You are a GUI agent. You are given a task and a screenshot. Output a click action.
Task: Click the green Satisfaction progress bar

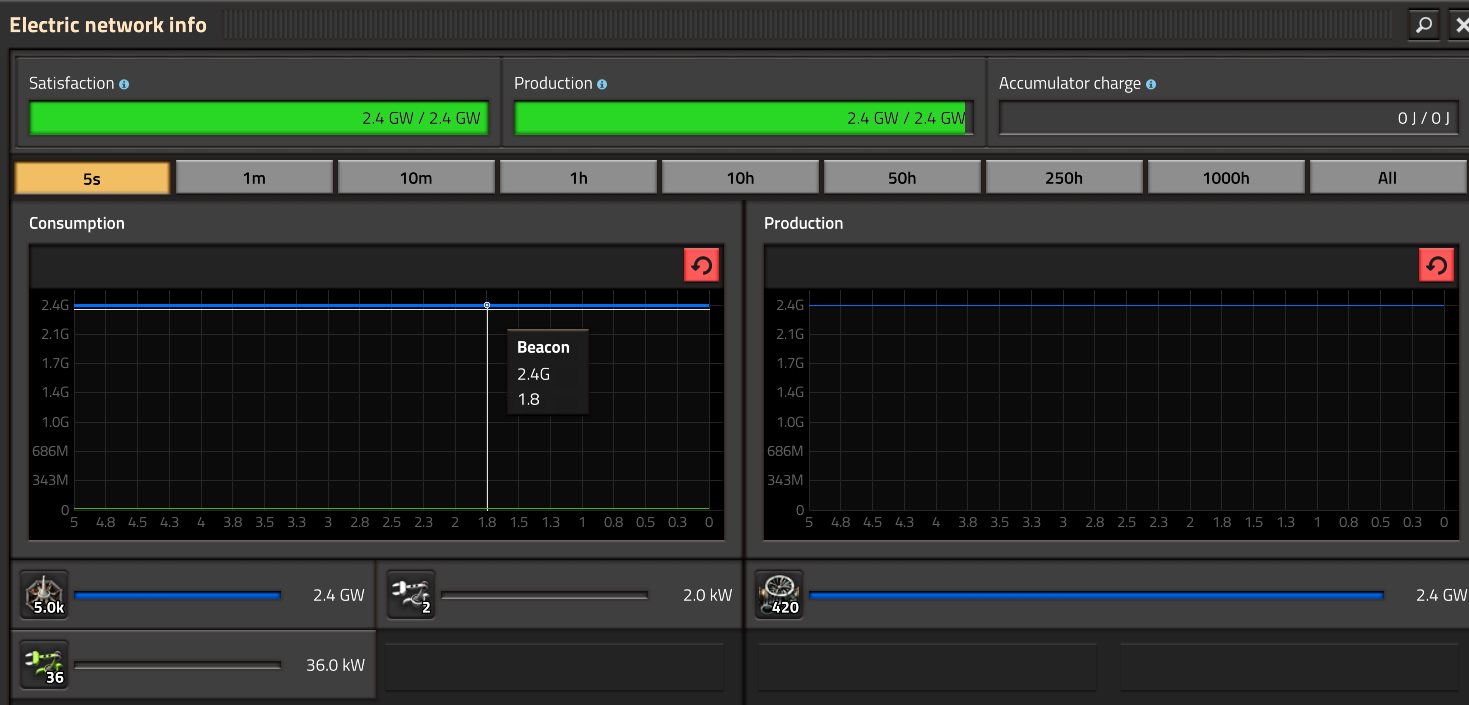257,118
